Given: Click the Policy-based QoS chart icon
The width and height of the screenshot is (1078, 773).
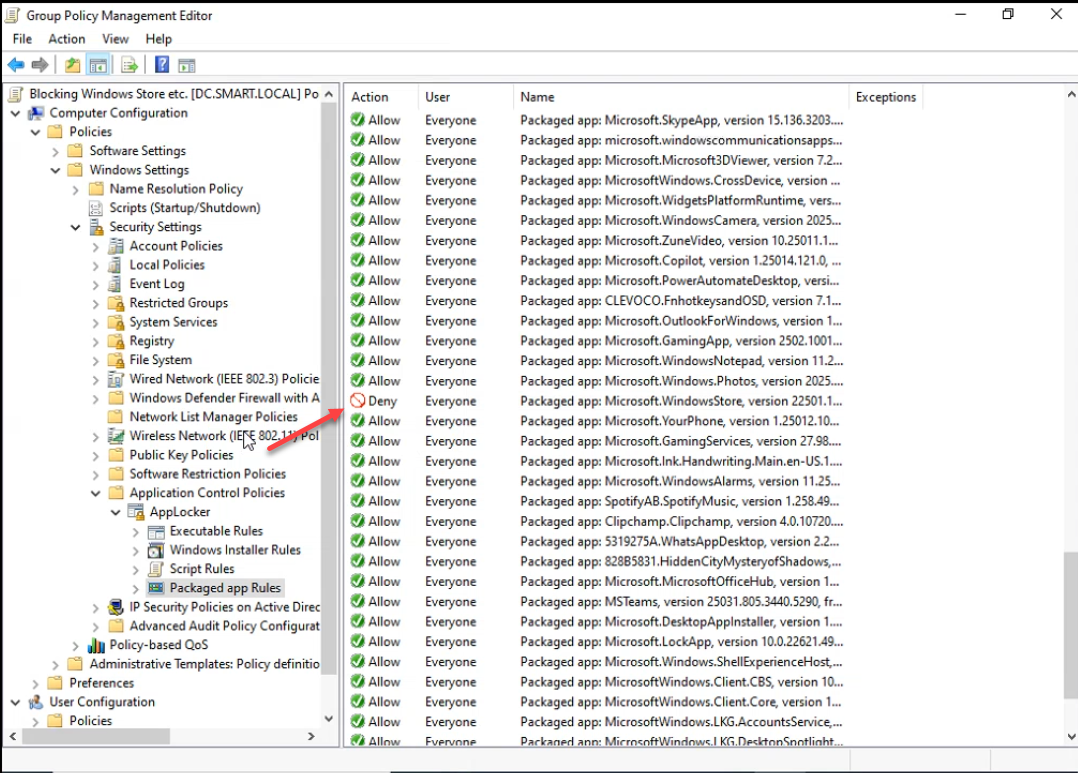Looking at the screenshot, I should (x=96, y=645).
